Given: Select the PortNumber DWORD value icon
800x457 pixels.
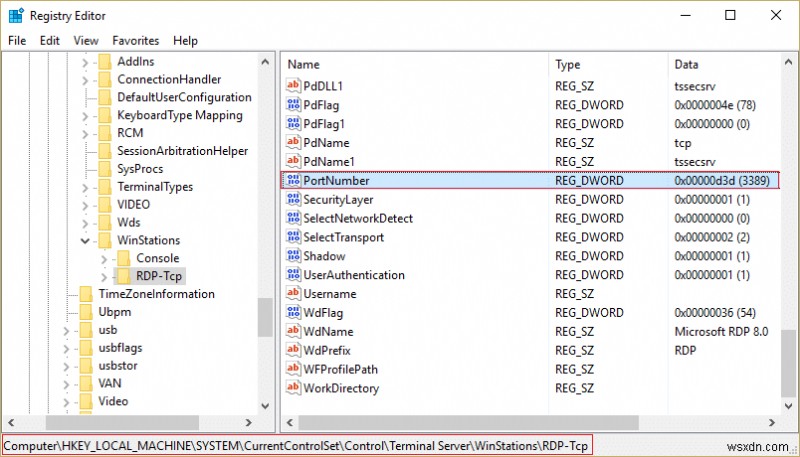Looking at the screenshot, I should point(293,180).
